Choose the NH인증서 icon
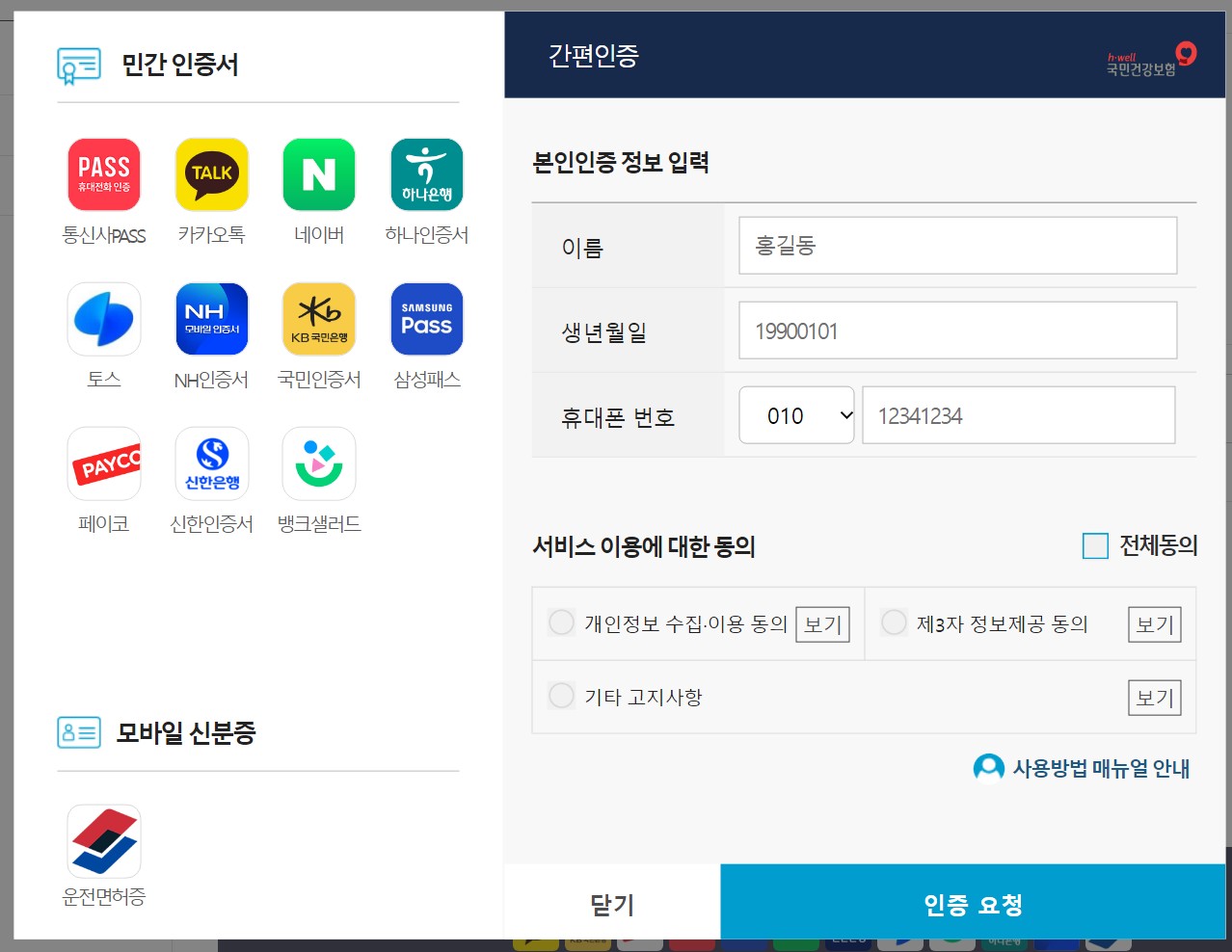 point(212,319)
